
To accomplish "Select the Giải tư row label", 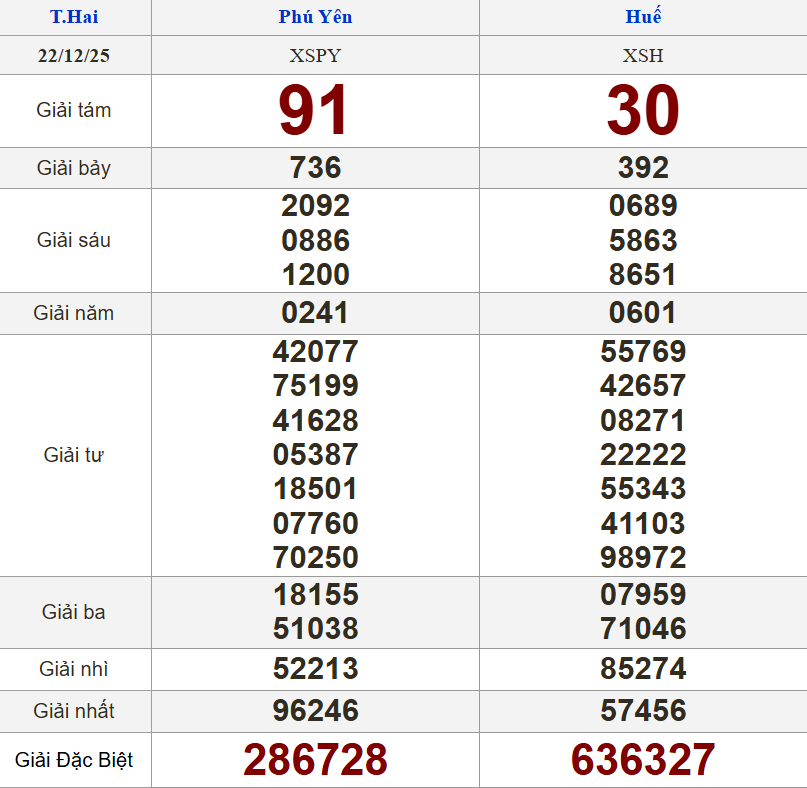I will coord(74,455).
